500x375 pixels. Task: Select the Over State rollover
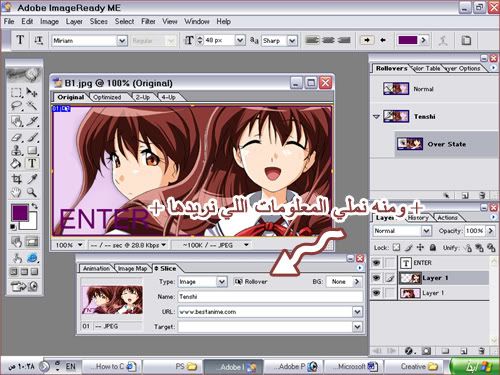(447, 144)
